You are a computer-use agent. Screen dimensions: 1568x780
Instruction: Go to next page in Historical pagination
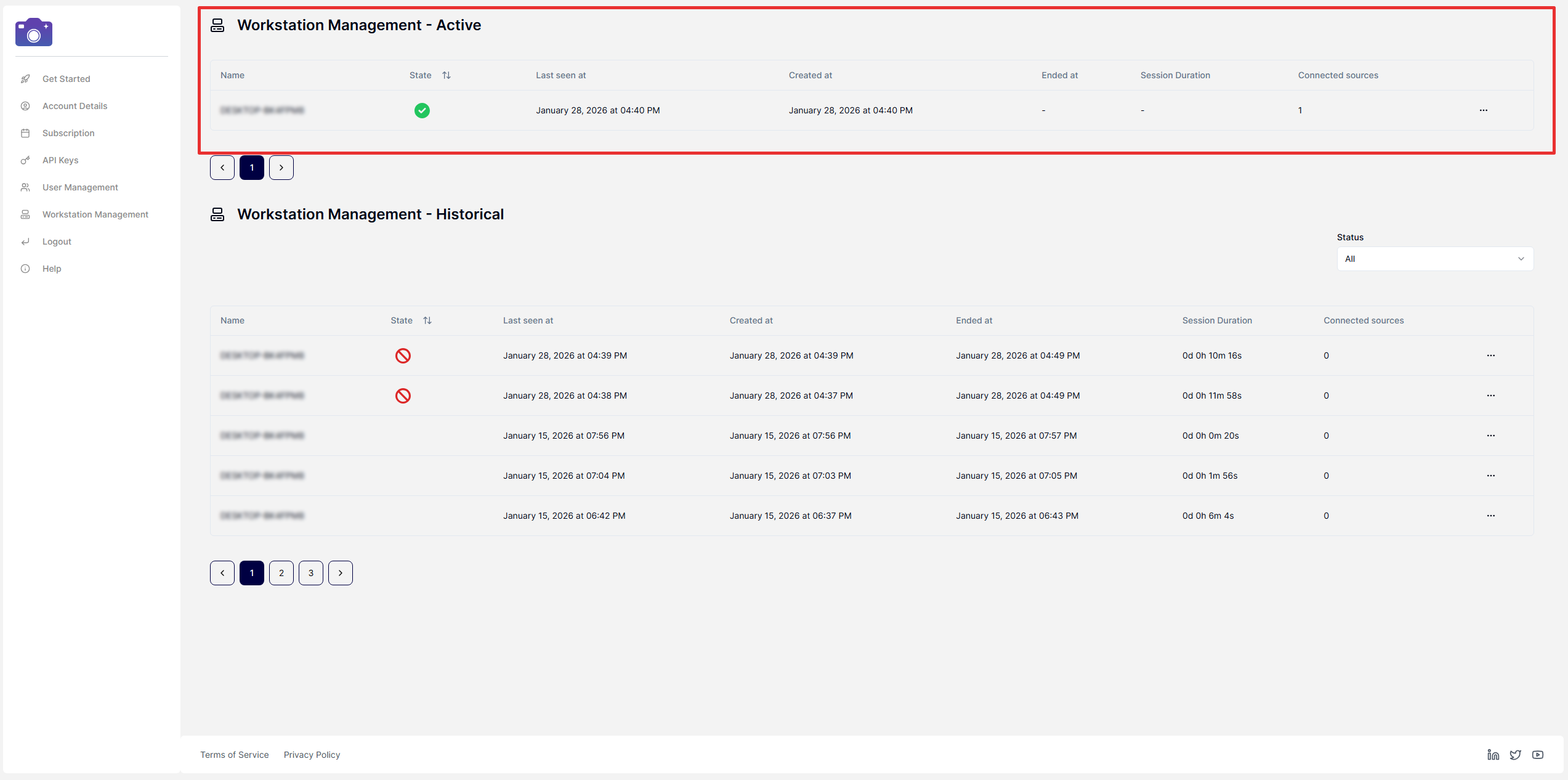pyautogui.click(x=341, y=573)
